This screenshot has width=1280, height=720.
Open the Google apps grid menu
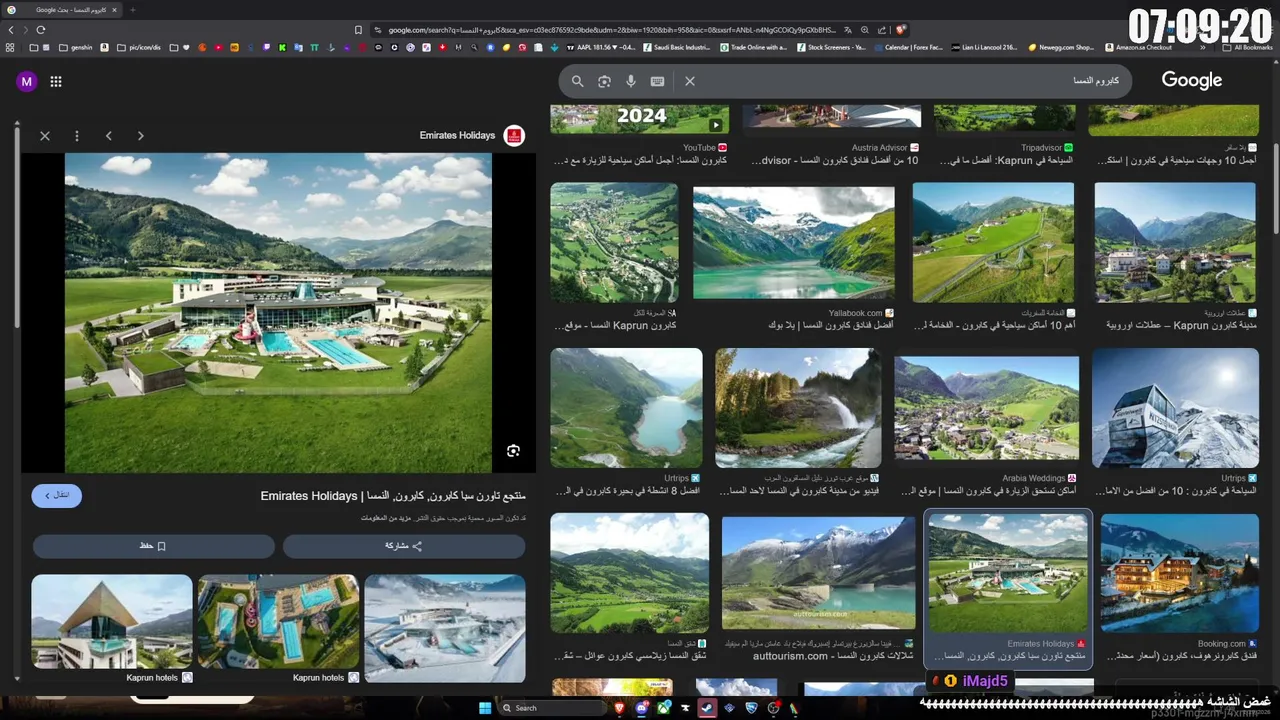[56, 82]
